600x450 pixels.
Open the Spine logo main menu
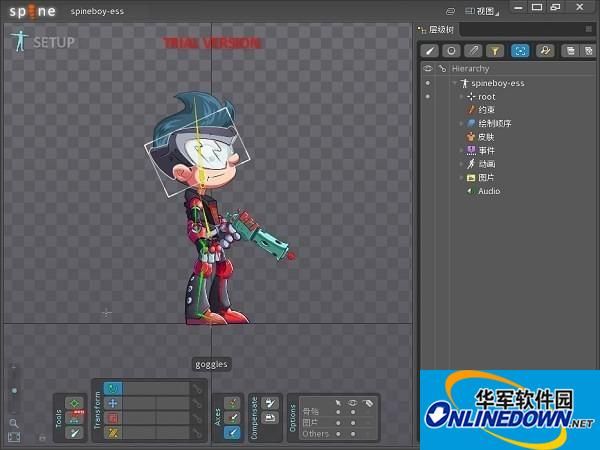(33, 11)
